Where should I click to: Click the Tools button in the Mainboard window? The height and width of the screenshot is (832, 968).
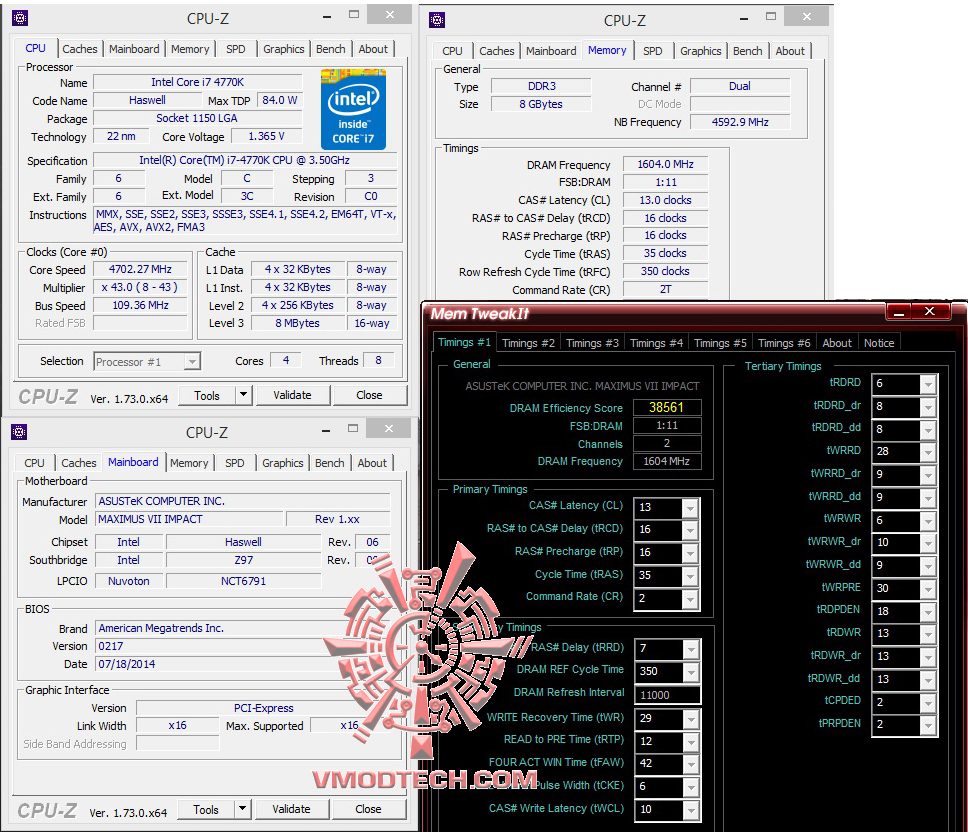[x=206, y=809]
